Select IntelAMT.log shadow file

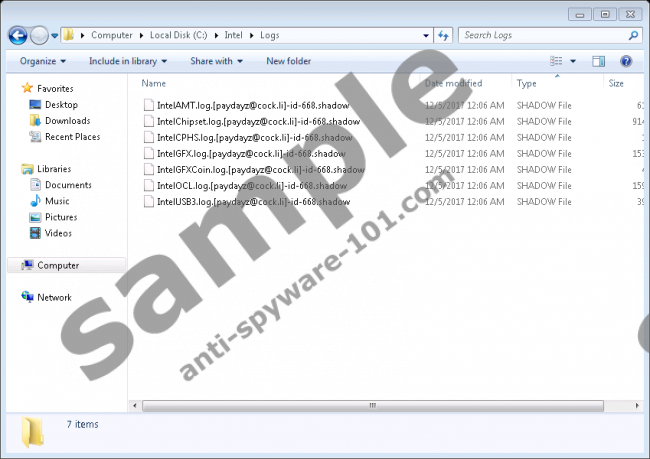pyautogui.click(x=252, y=105)
